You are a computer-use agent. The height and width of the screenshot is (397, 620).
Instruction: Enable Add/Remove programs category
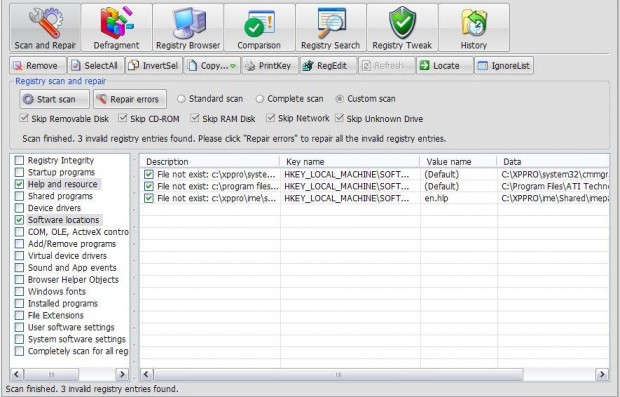click(x=19, y=244)
